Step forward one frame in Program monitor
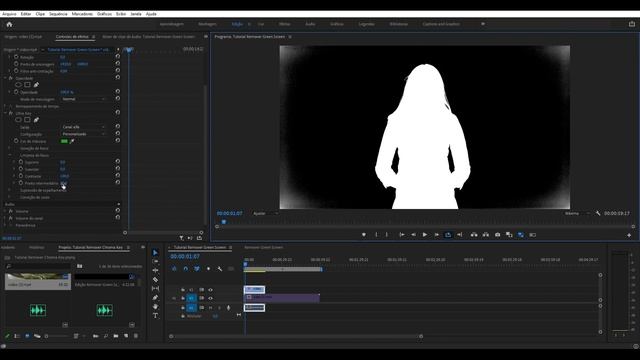Viewport: 640px width, 360px height. (x=436, y=235)
